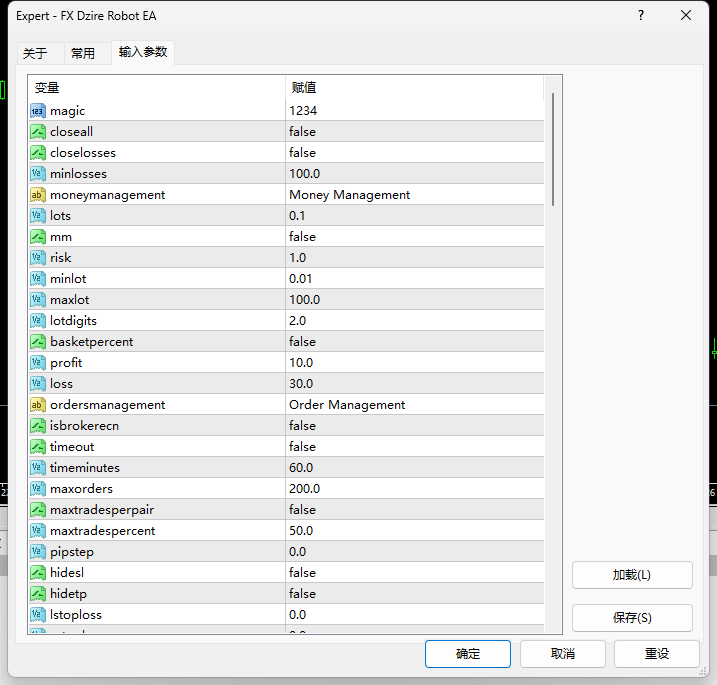
Task: Select the lots value 0.1 field
Action: (415, 216)
